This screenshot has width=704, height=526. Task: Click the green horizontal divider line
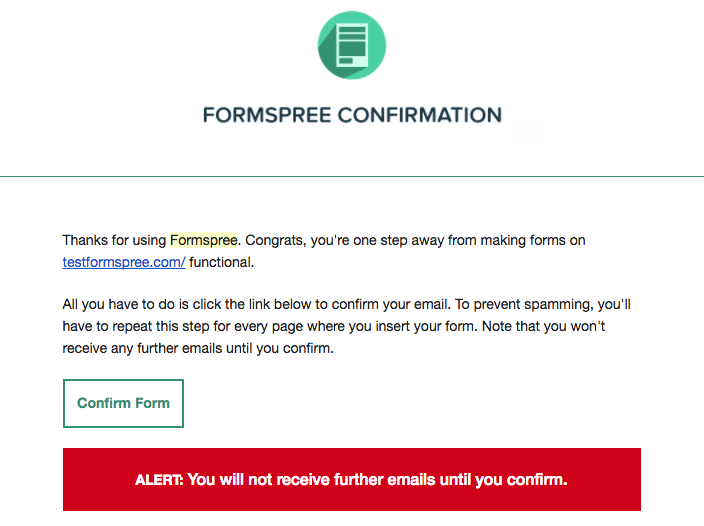[x=352, y=176]
